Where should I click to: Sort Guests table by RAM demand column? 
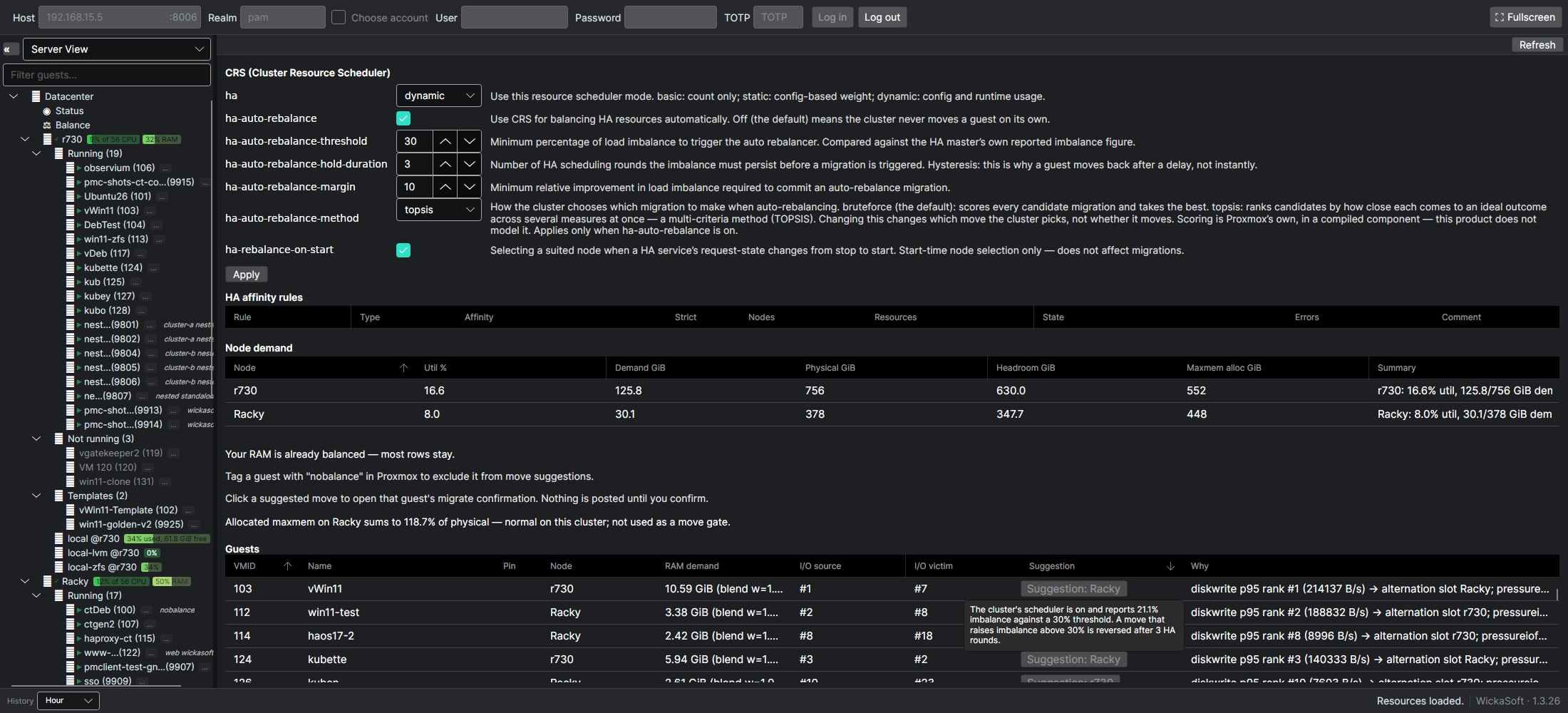pyautogui.click(x=723, y=566)
